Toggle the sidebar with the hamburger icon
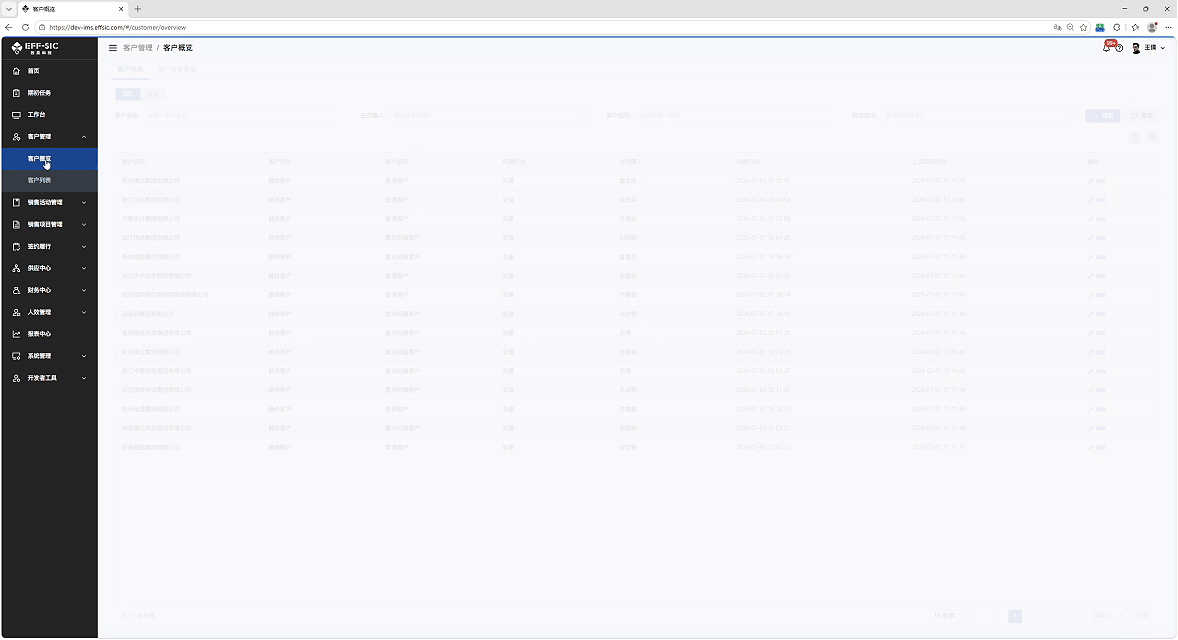The image size is (1178, 640). (113, 48)
